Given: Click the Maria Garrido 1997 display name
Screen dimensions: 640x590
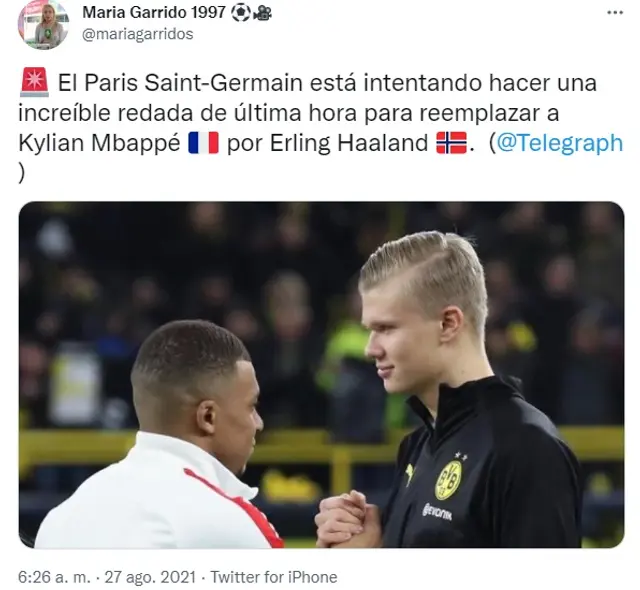Looking at the screenshot, I should (x=154, y=13).
